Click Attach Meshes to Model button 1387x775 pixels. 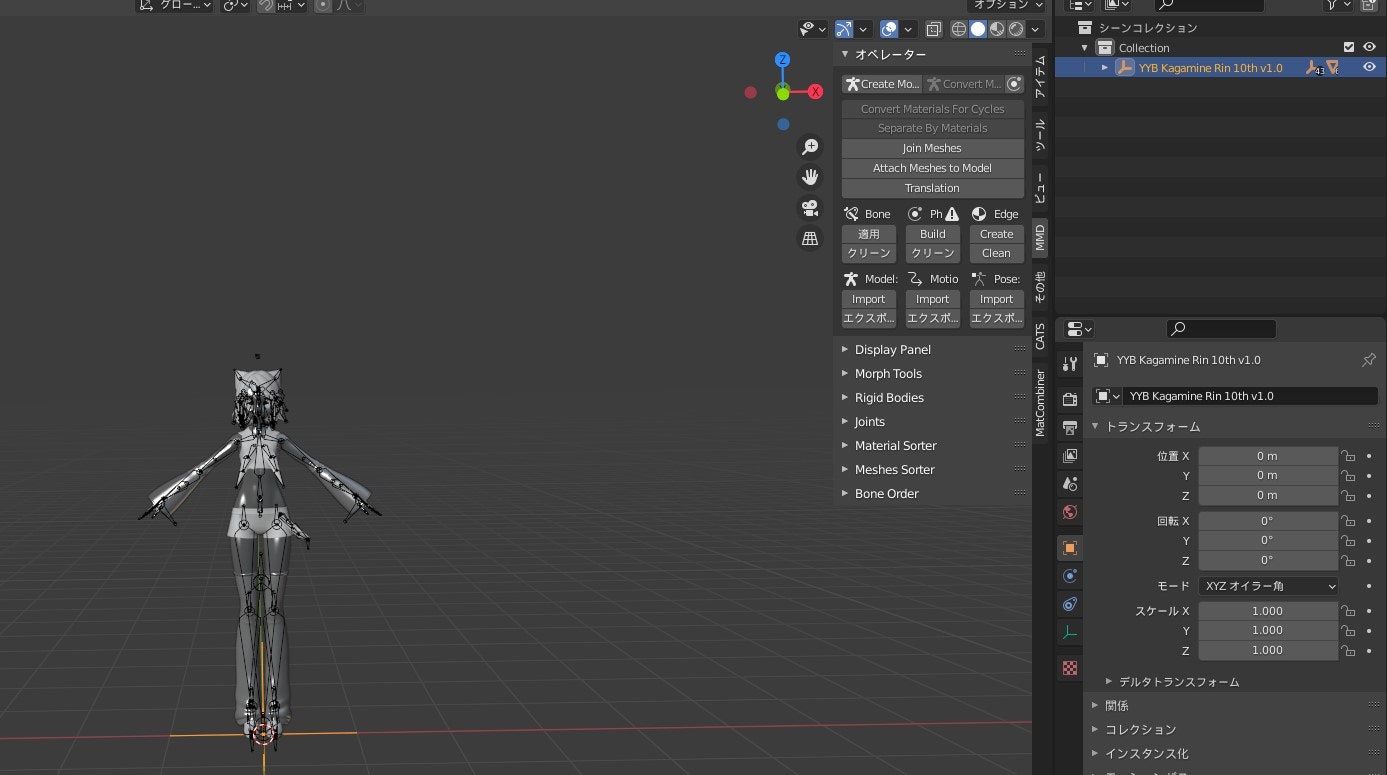tap(932, 168)
